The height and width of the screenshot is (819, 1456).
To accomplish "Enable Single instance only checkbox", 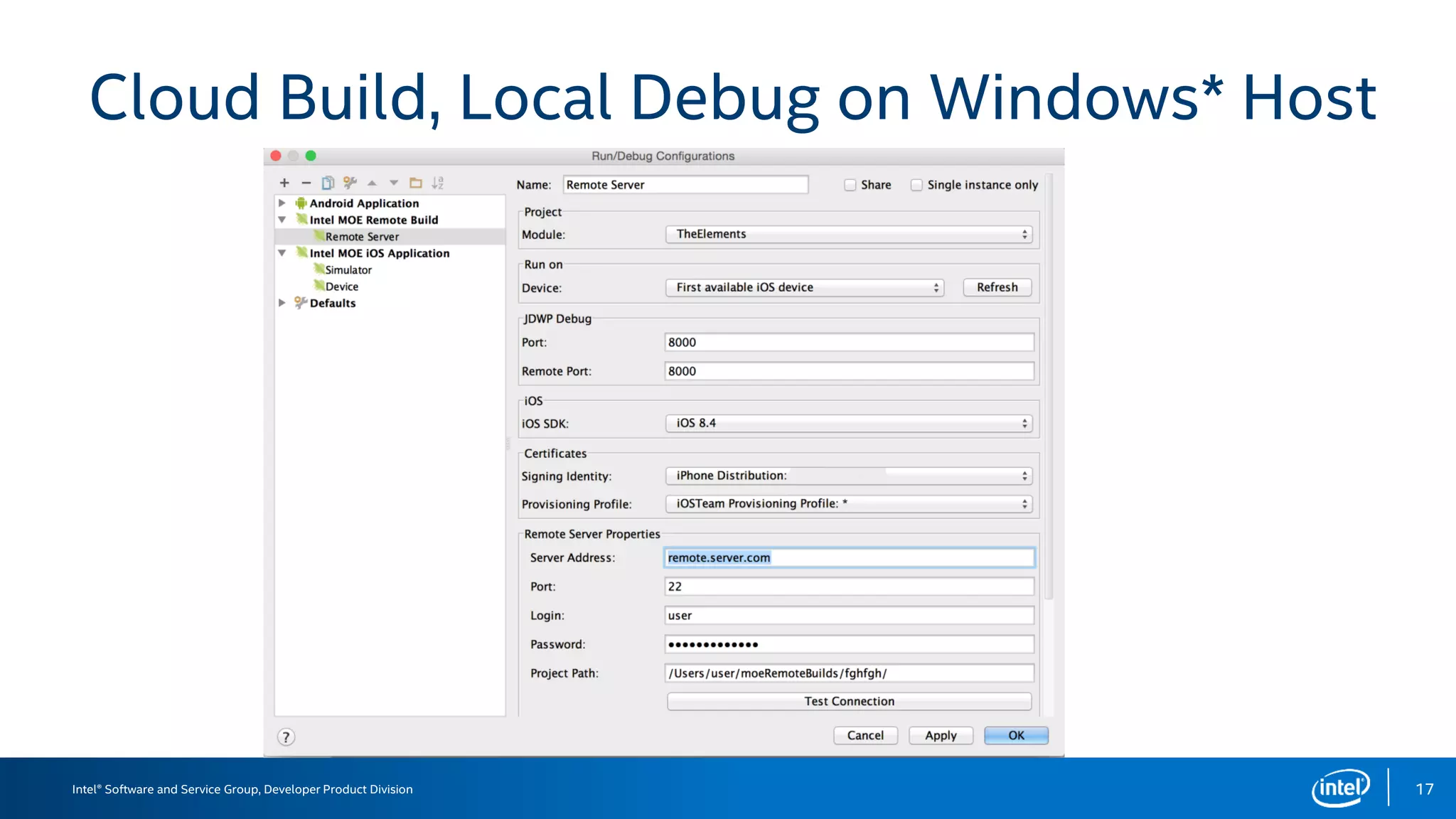I will 916,185.
